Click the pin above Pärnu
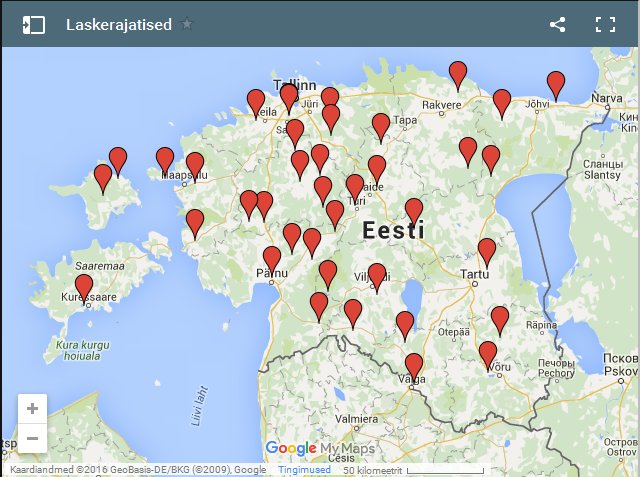 272,258
